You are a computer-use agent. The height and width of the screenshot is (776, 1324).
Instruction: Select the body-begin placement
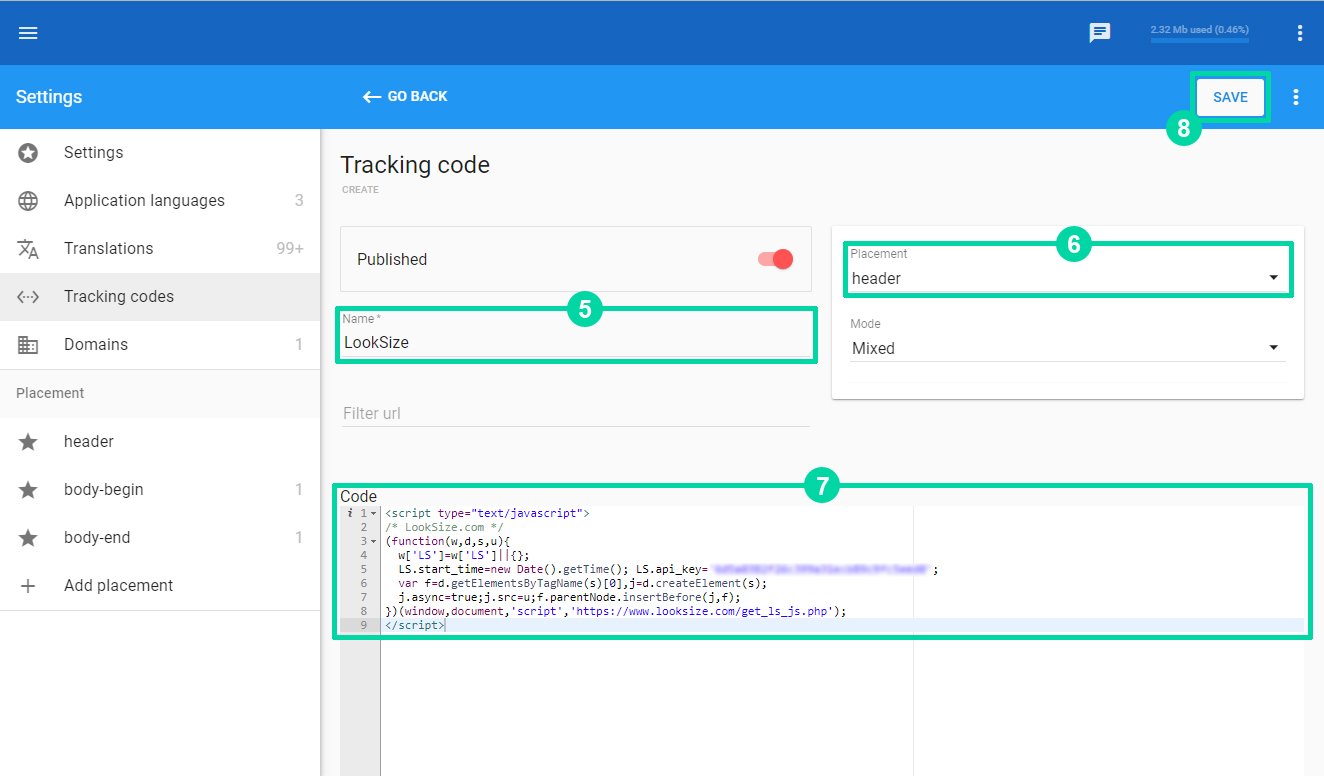160,490
